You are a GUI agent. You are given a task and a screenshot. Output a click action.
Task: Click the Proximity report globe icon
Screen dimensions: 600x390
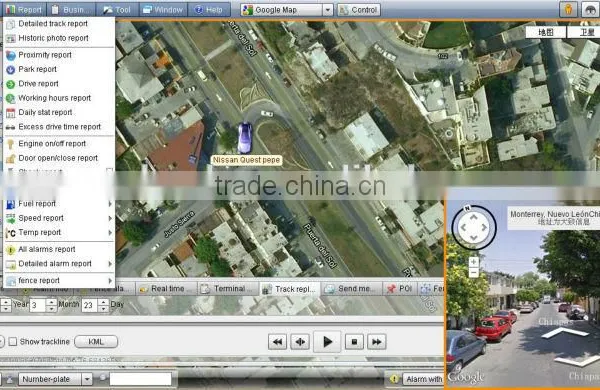coord(11,55)
